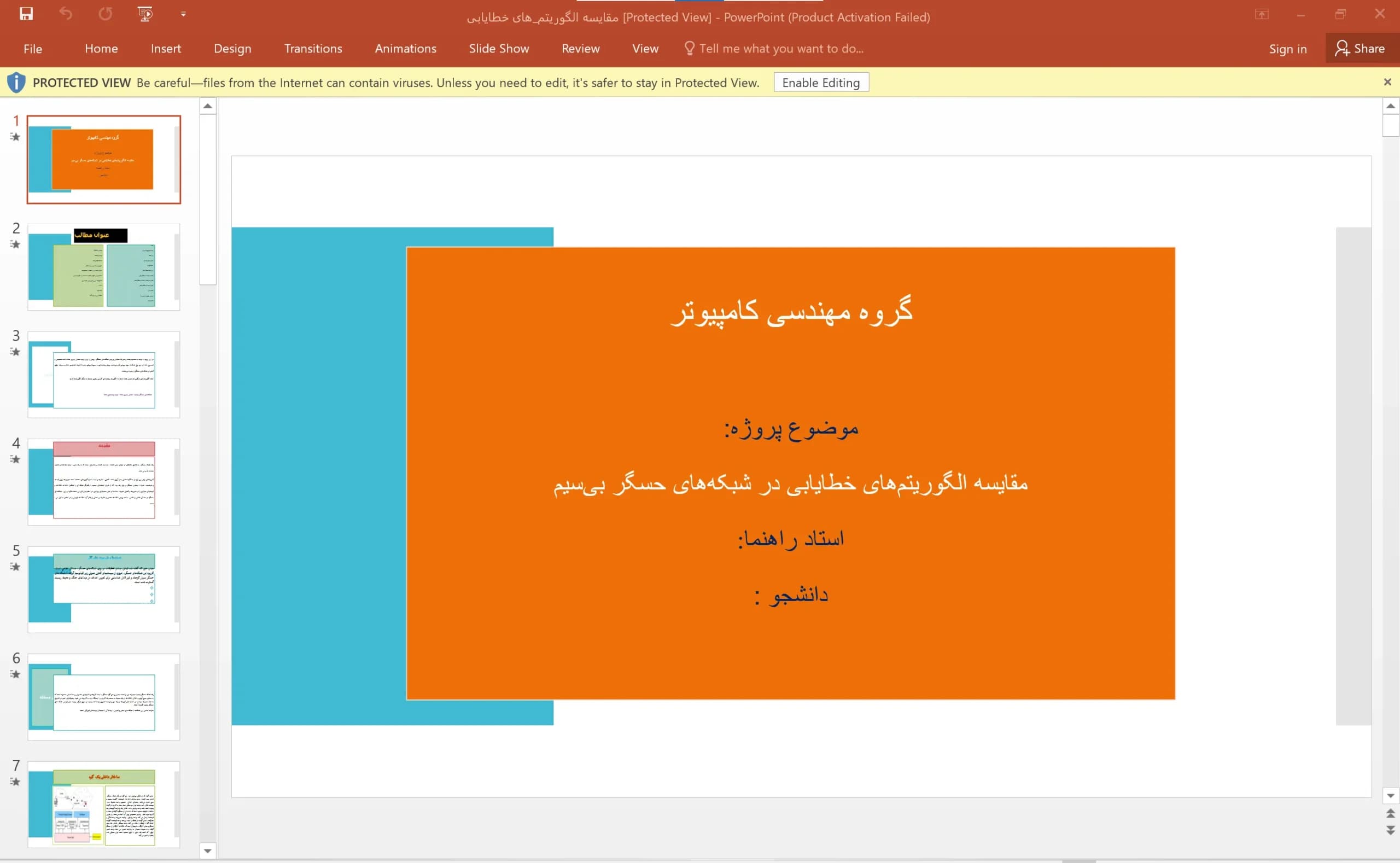This screenshot has height=863, width=1400.
Task: Select slide 4 thumbnail with pink header
Action: [x=104, y=482]
